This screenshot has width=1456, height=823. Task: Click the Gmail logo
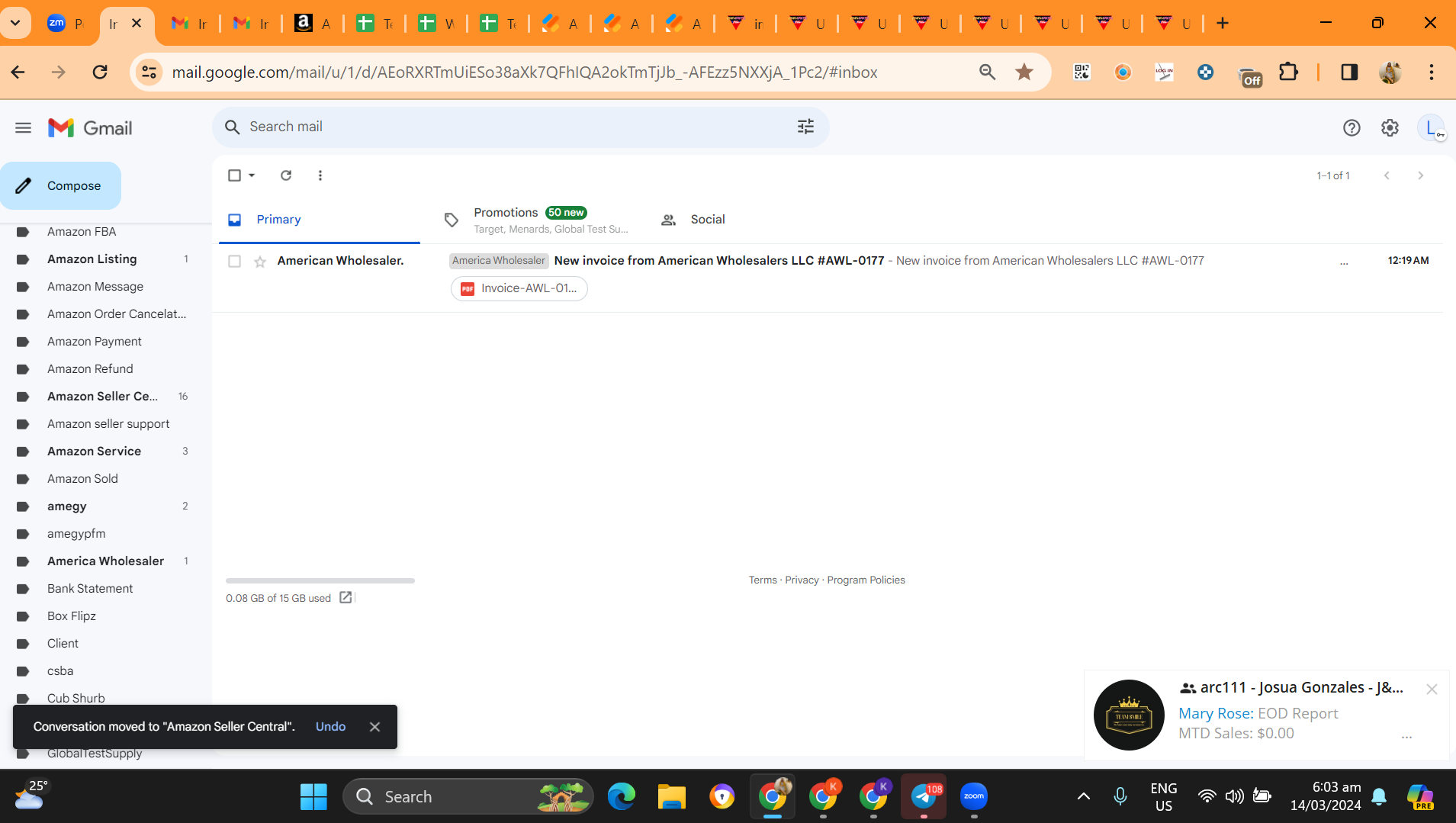(90, 128)
